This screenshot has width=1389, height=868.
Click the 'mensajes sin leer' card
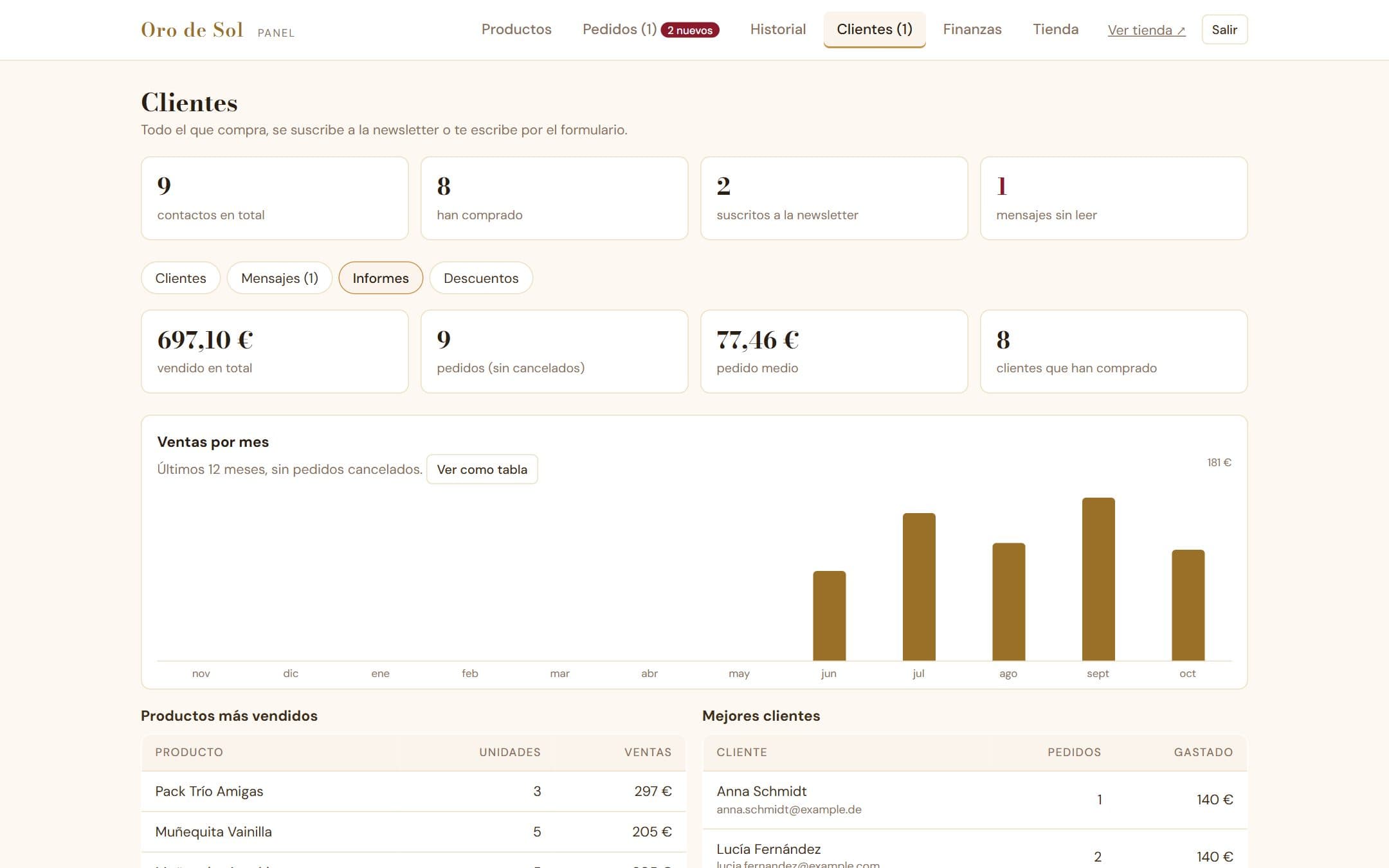click(x=1114, y=198)
